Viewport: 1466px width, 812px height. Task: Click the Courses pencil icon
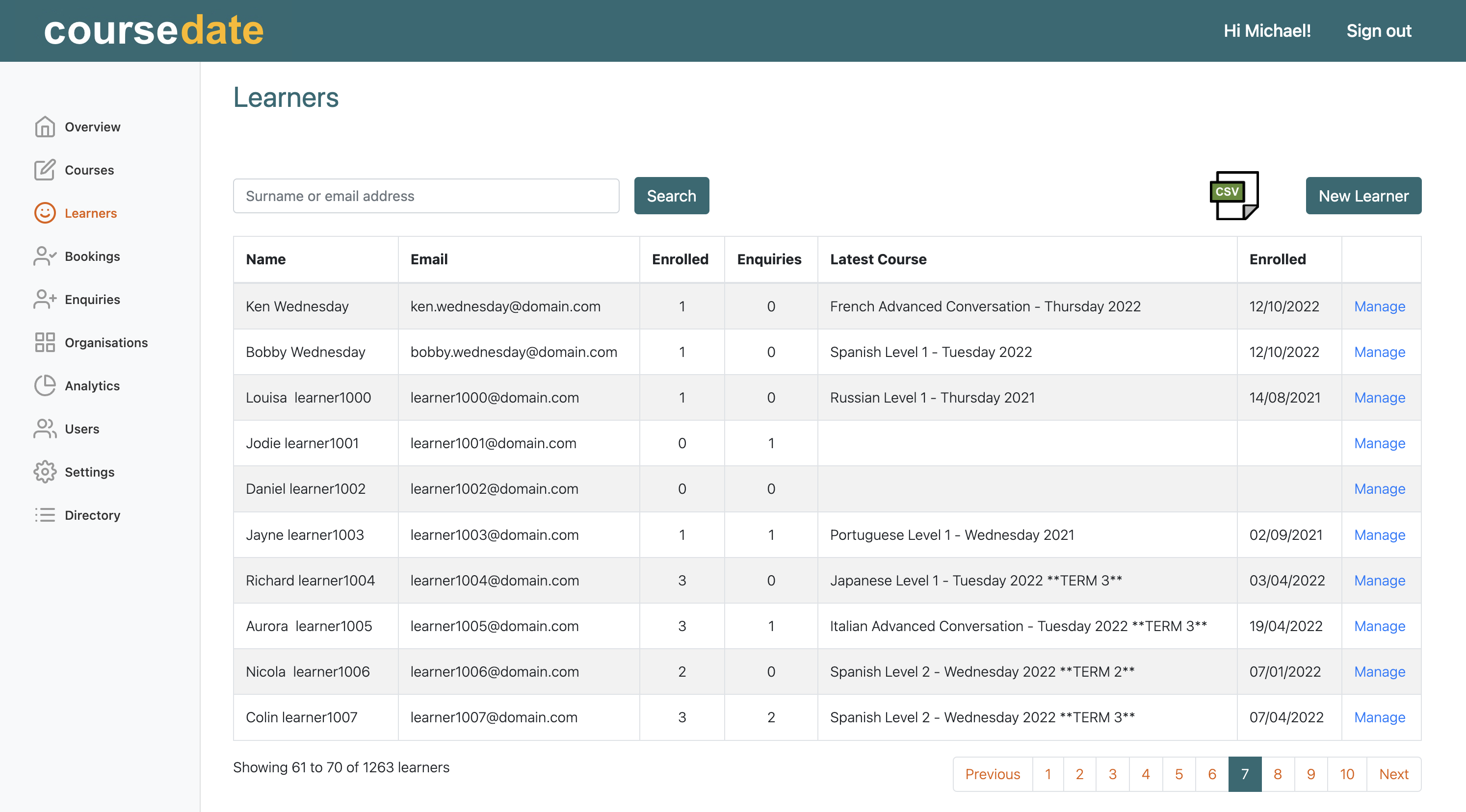(44, 170)
